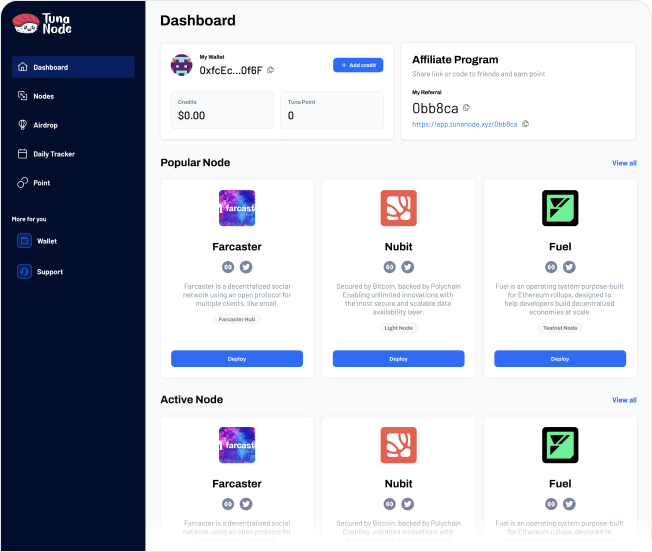Open the Support section
Screen dimensions: 652x552
tap(49, 271)
